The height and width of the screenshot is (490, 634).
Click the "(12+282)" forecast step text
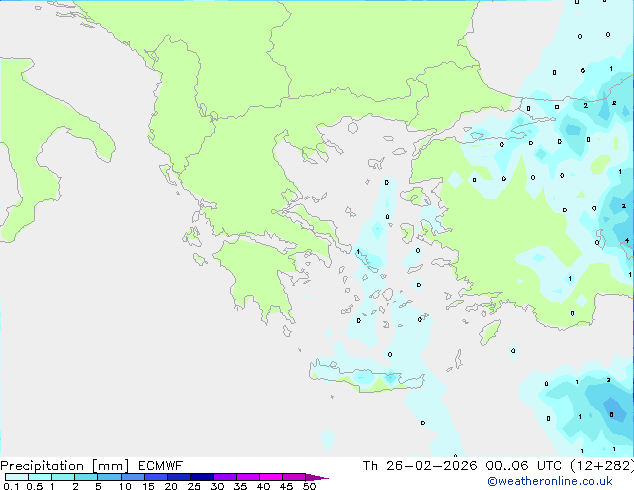coord(602,466)
